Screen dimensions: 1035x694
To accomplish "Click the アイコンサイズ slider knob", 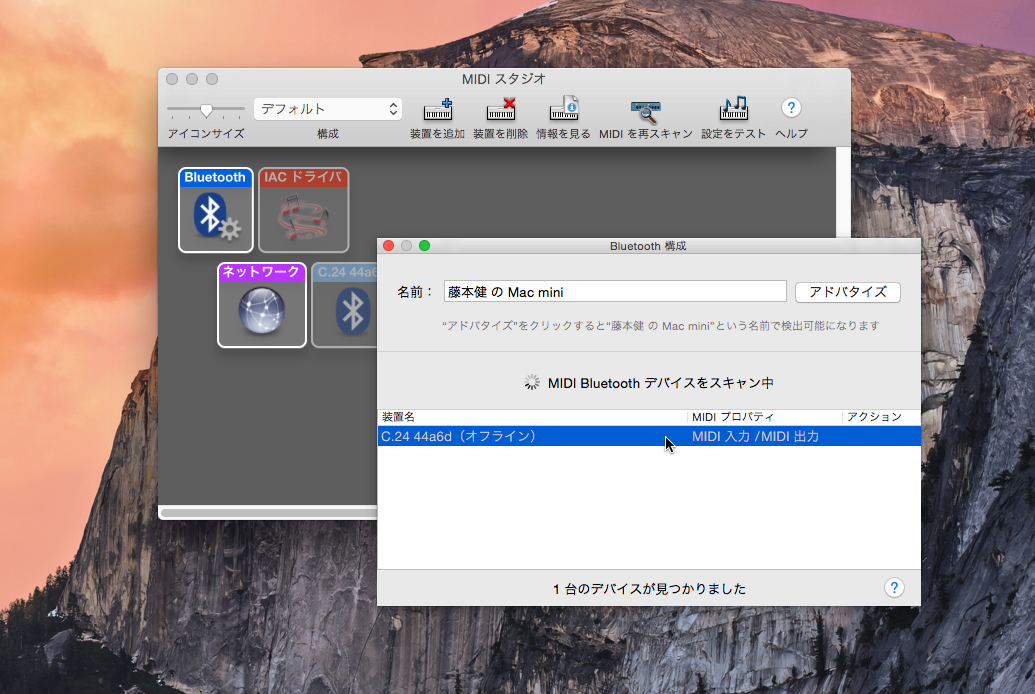I will (207, 110).
